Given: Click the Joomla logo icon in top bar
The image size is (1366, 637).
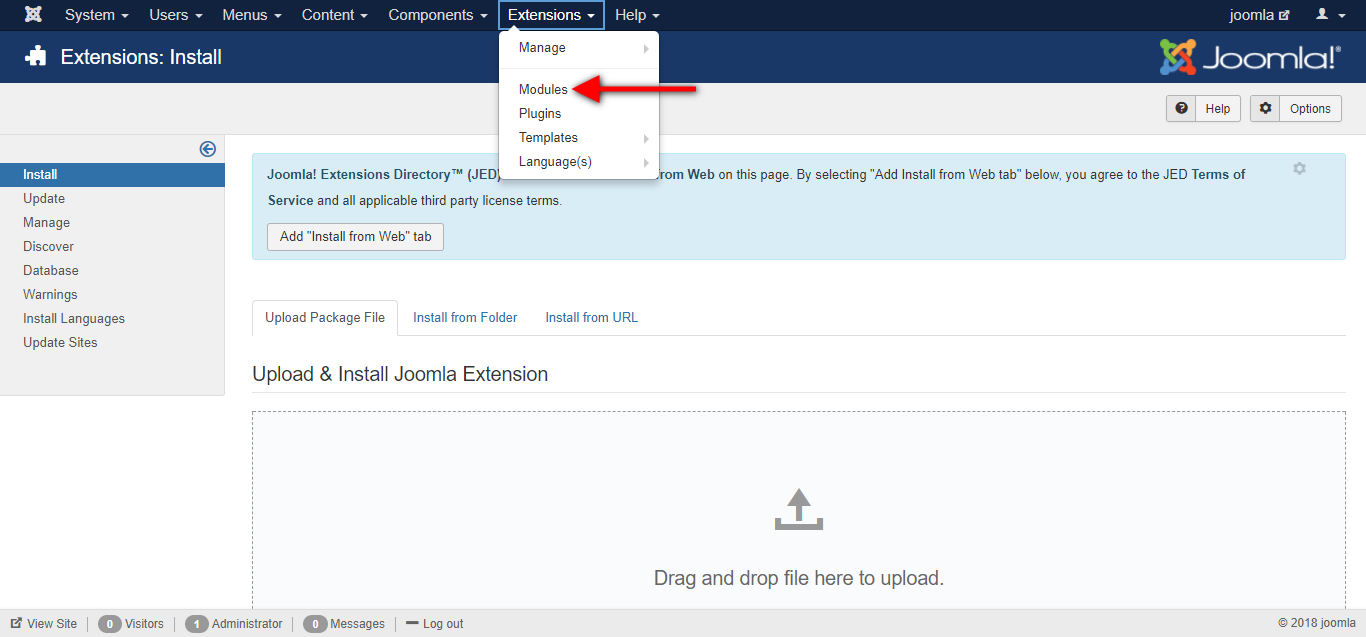Looking at the screenshot, I should 33,15.
